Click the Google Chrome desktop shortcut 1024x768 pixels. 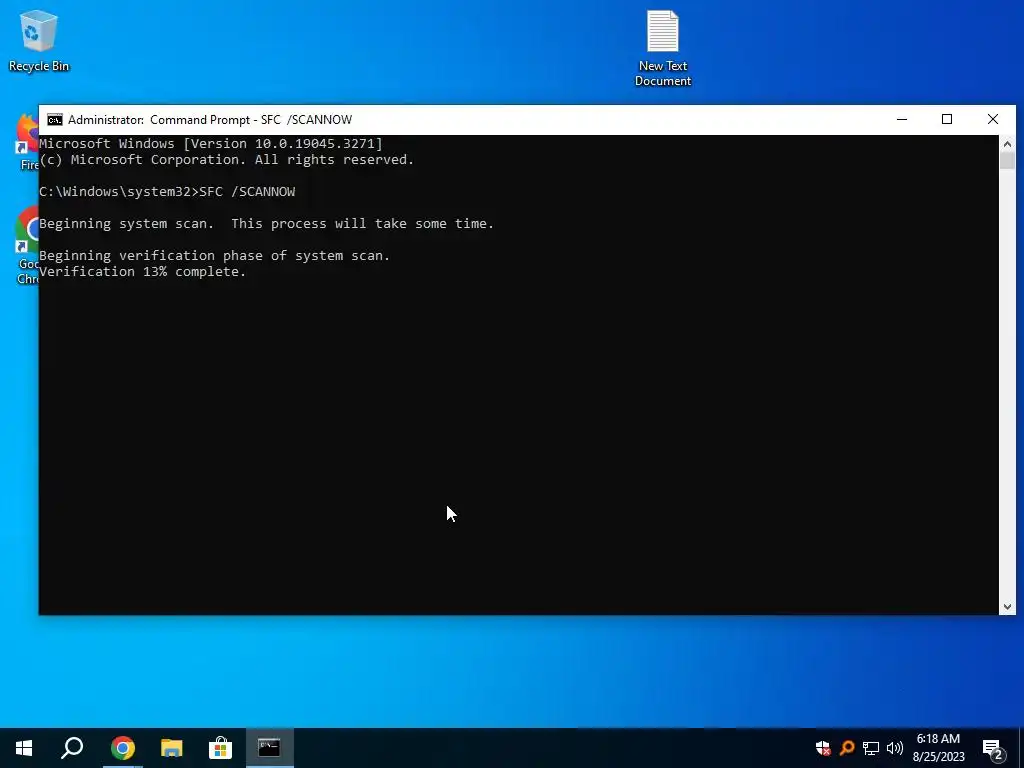pyautogui.click(x=27, y=245)
